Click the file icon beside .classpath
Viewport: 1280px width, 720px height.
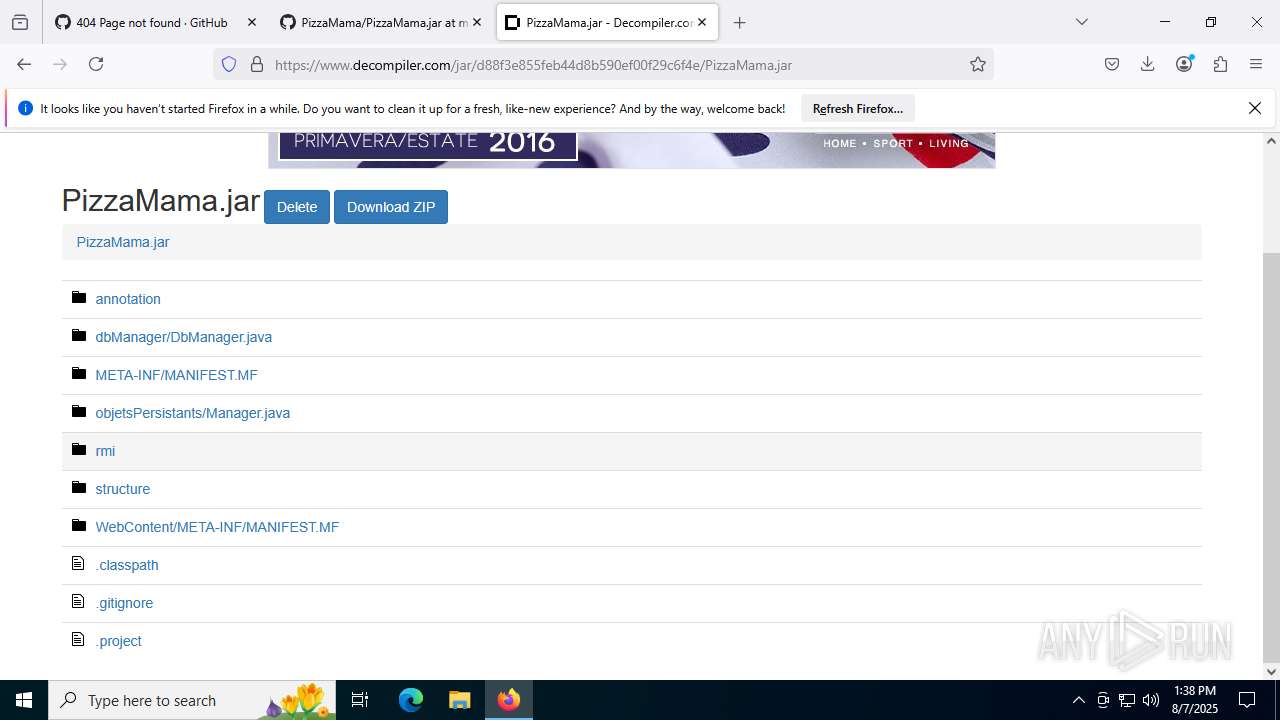coord(78,564)
